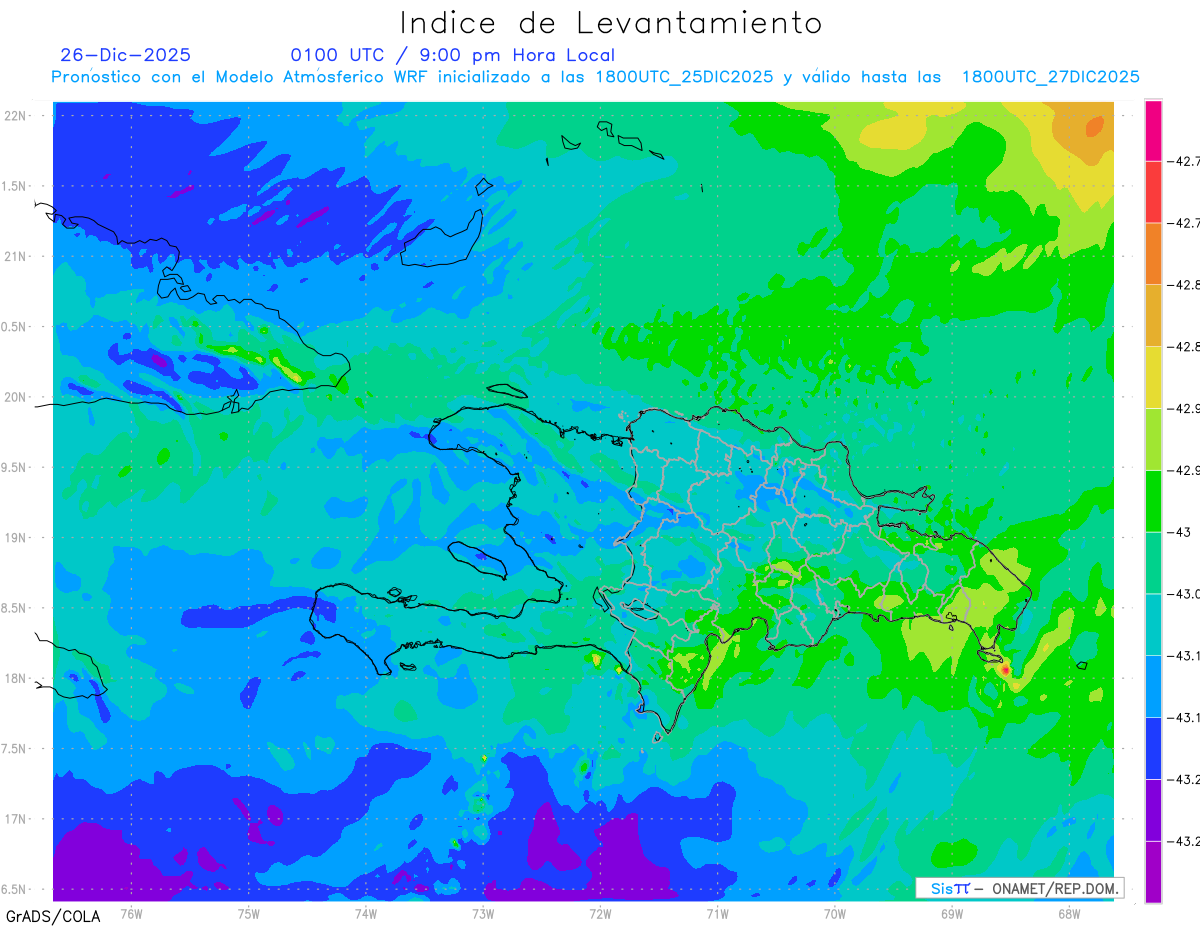The width and height of the screenshot is (1200, 927).
Task: Click the 'Pronostico con el Modelo Atmosferico WRF' line
Action: coord(595,77)
